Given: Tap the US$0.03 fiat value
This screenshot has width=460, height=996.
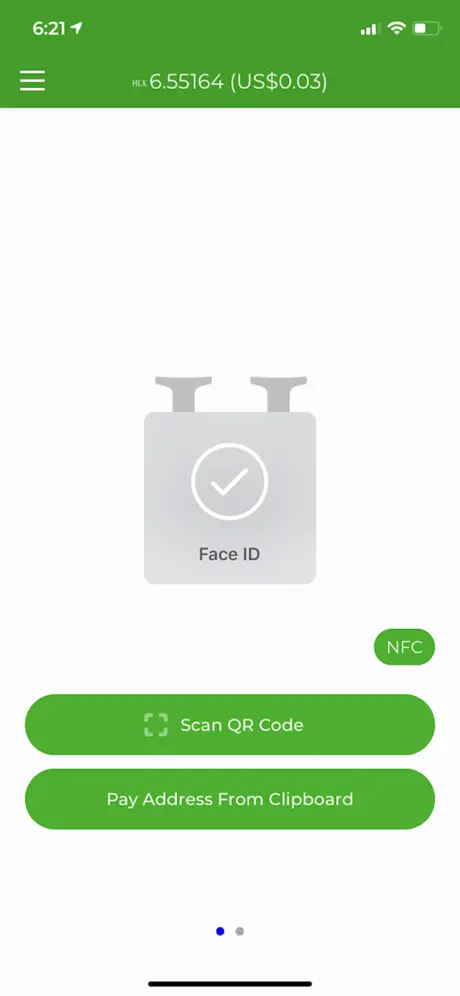Looking at the screenshot, I should [x=278, y=81].
